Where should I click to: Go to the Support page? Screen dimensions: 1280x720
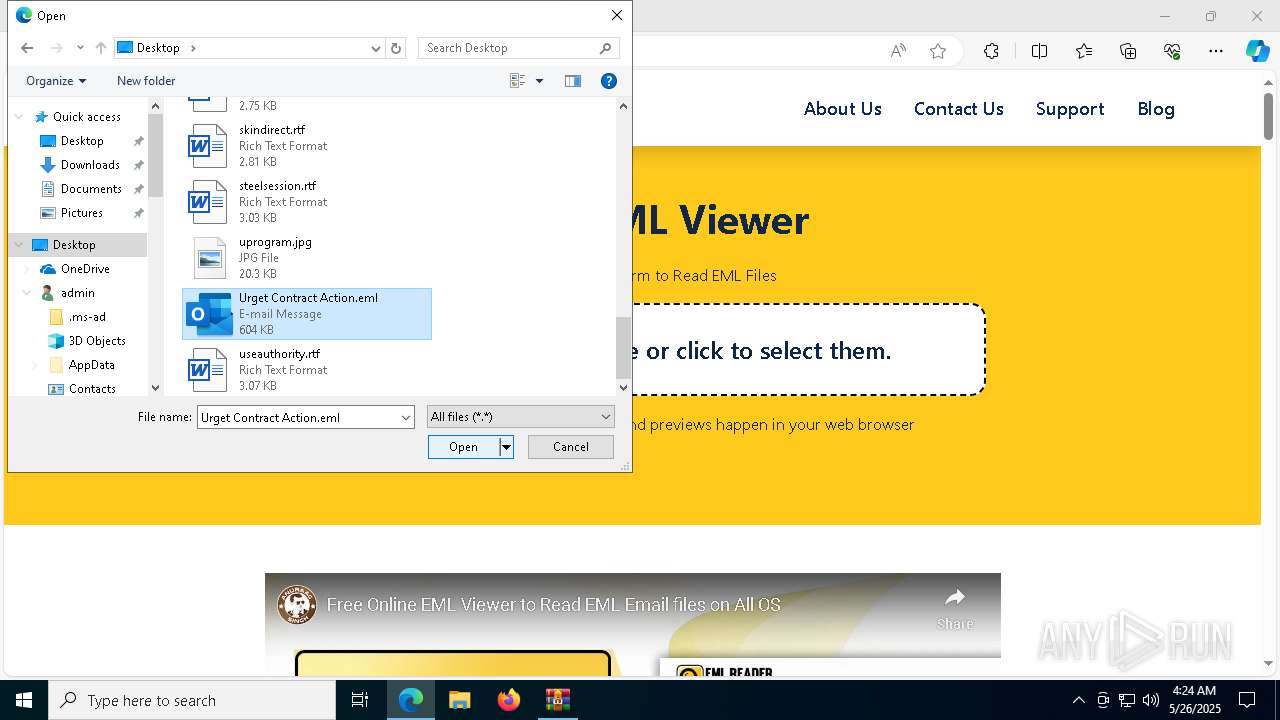coord(1070,109)
